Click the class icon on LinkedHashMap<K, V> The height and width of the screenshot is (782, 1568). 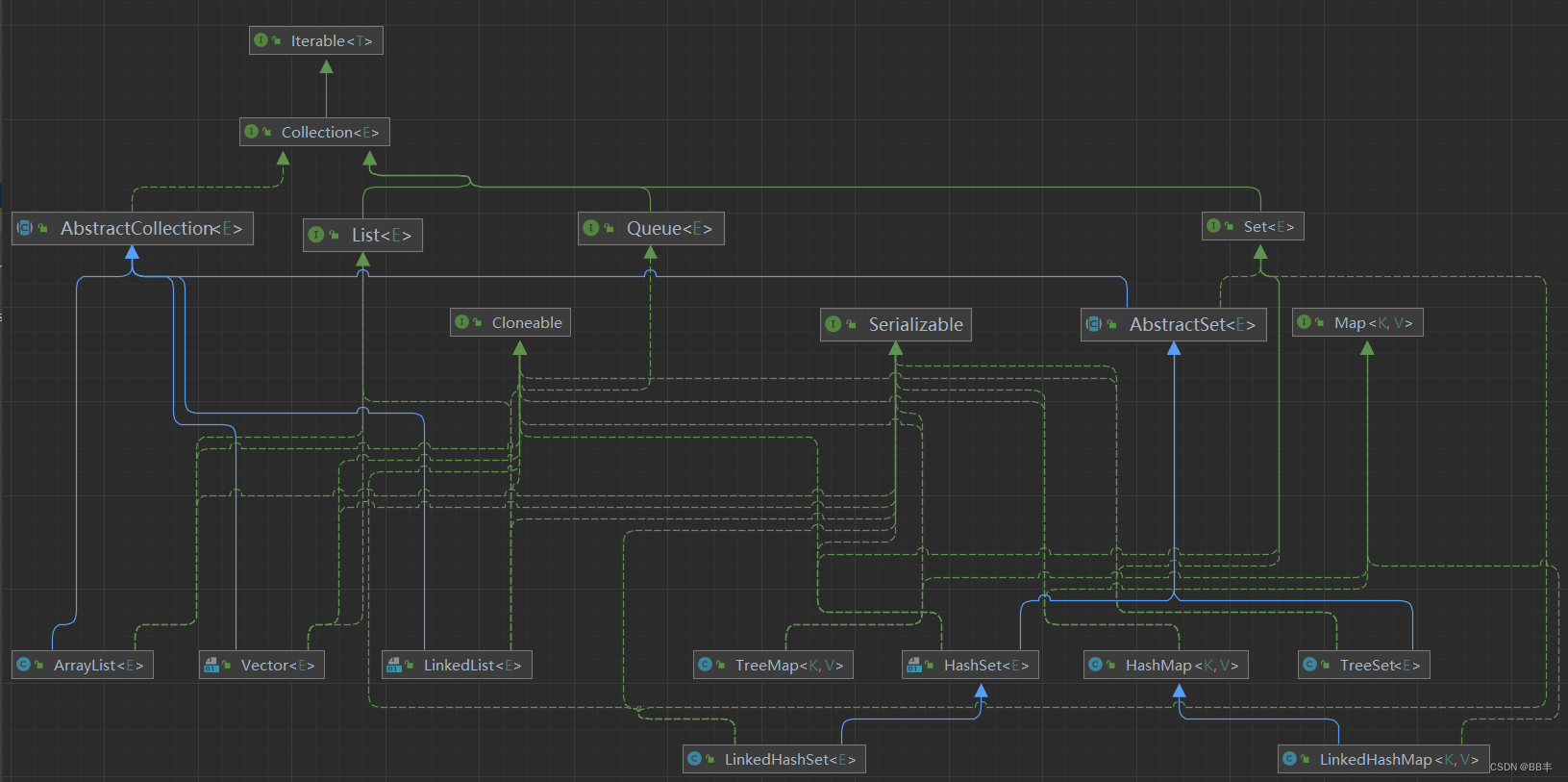tap(1290, 759)
